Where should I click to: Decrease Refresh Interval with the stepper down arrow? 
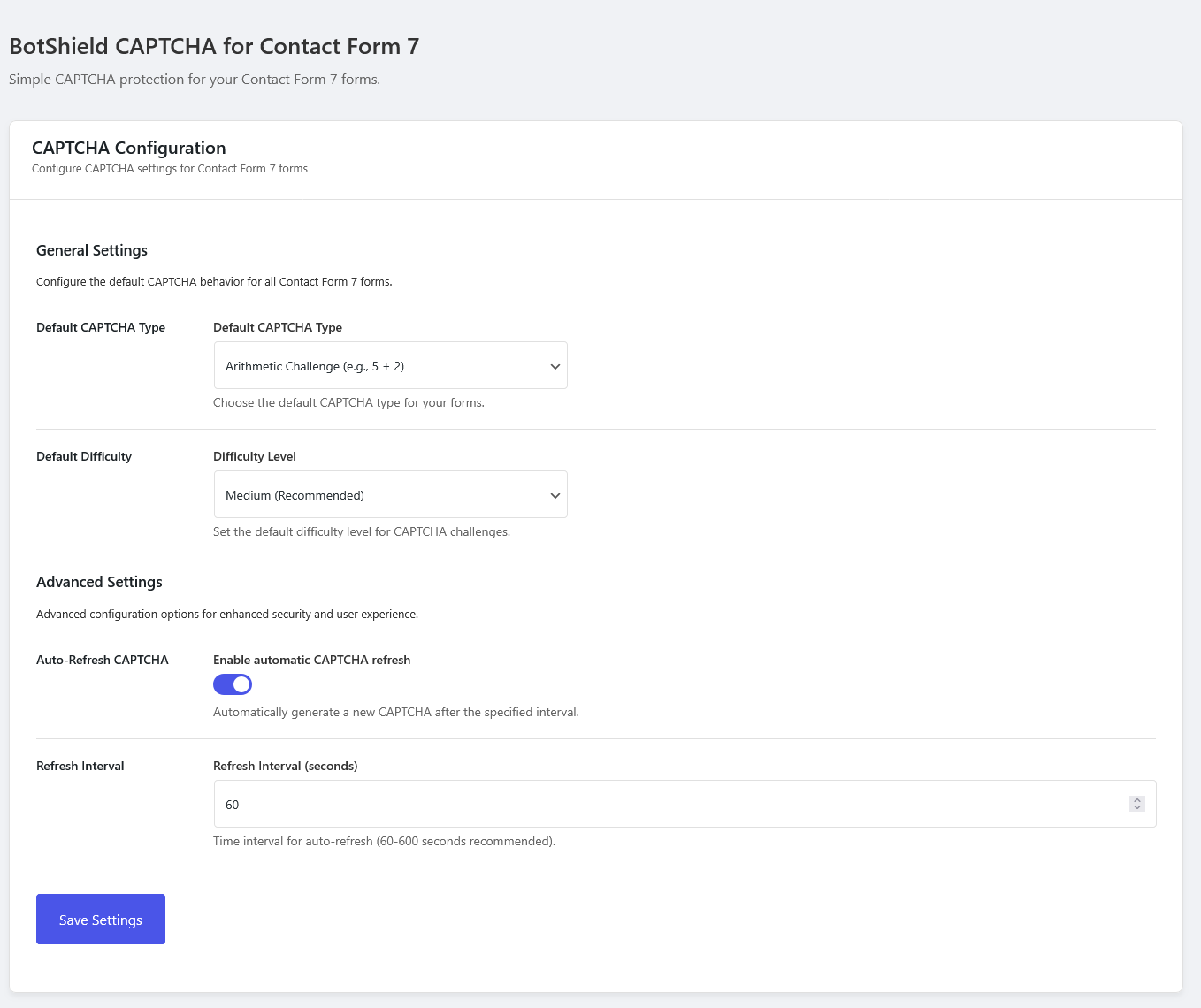[x=1136, y=807]
